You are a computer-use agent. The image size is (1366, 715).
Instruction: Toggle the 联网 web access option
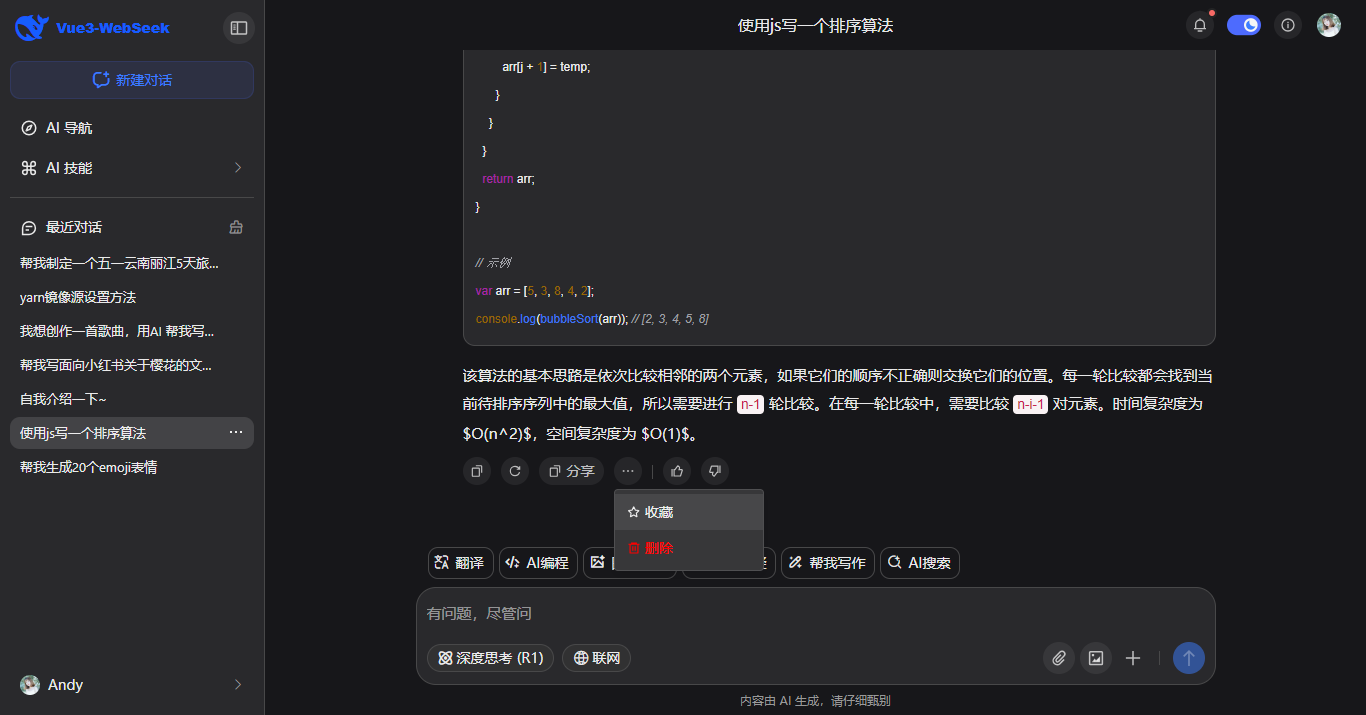point(596,658)
